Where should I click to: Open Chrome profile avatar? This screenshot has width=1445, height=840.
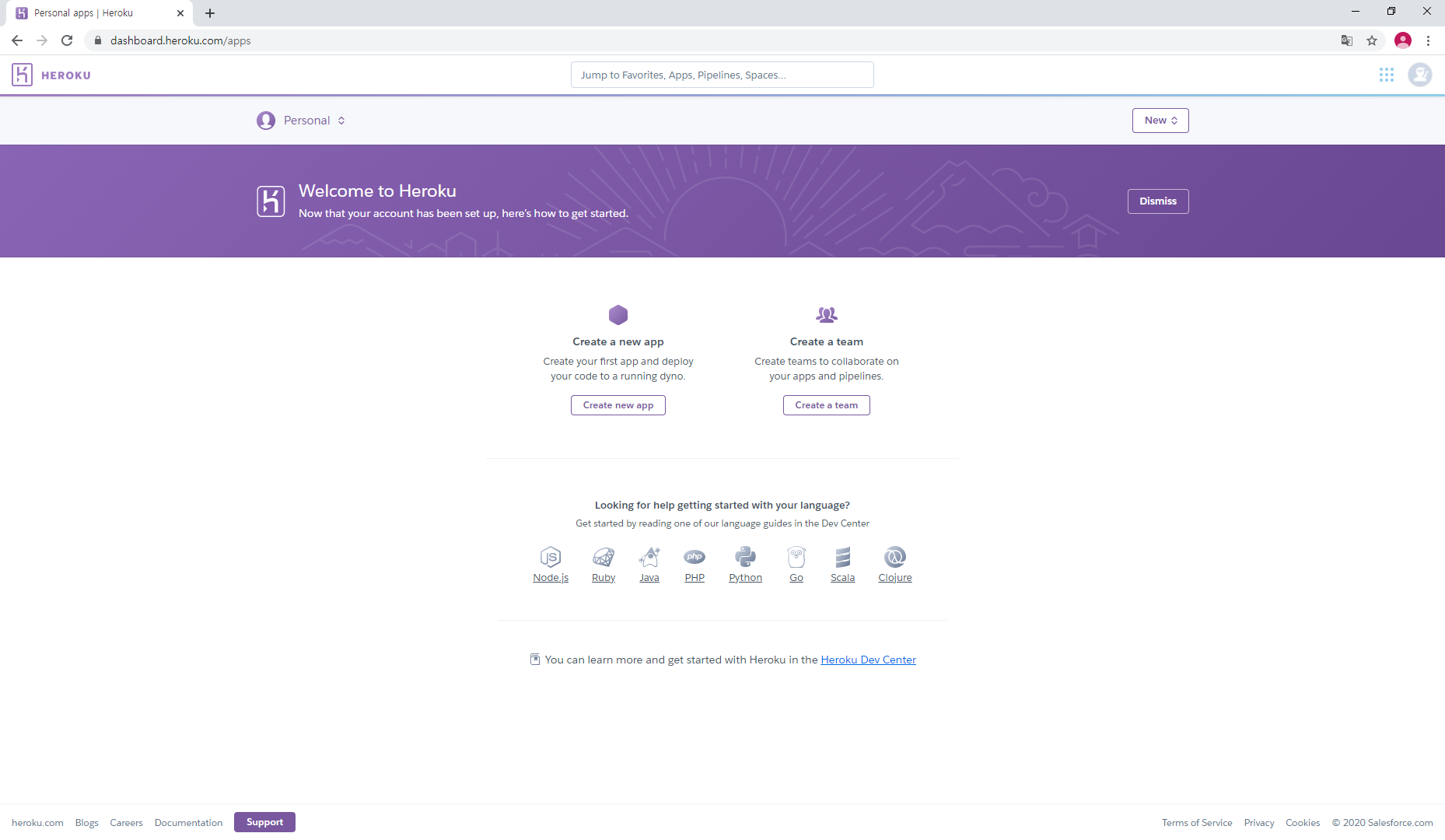[x=1403, y=40]
